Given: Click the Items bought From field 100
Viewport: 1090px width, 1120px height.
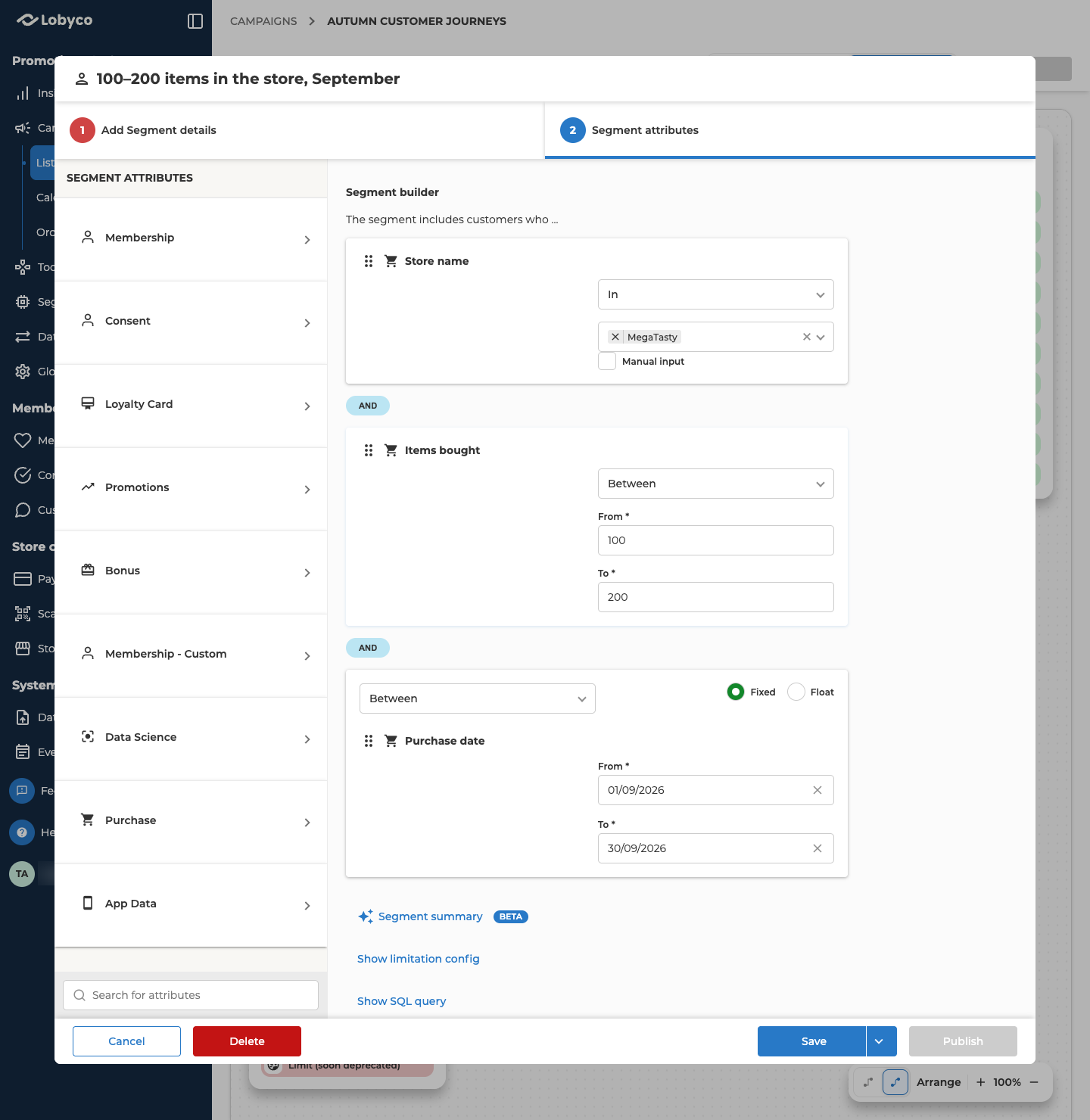Looking at the screenshot, I should point(716,540).
